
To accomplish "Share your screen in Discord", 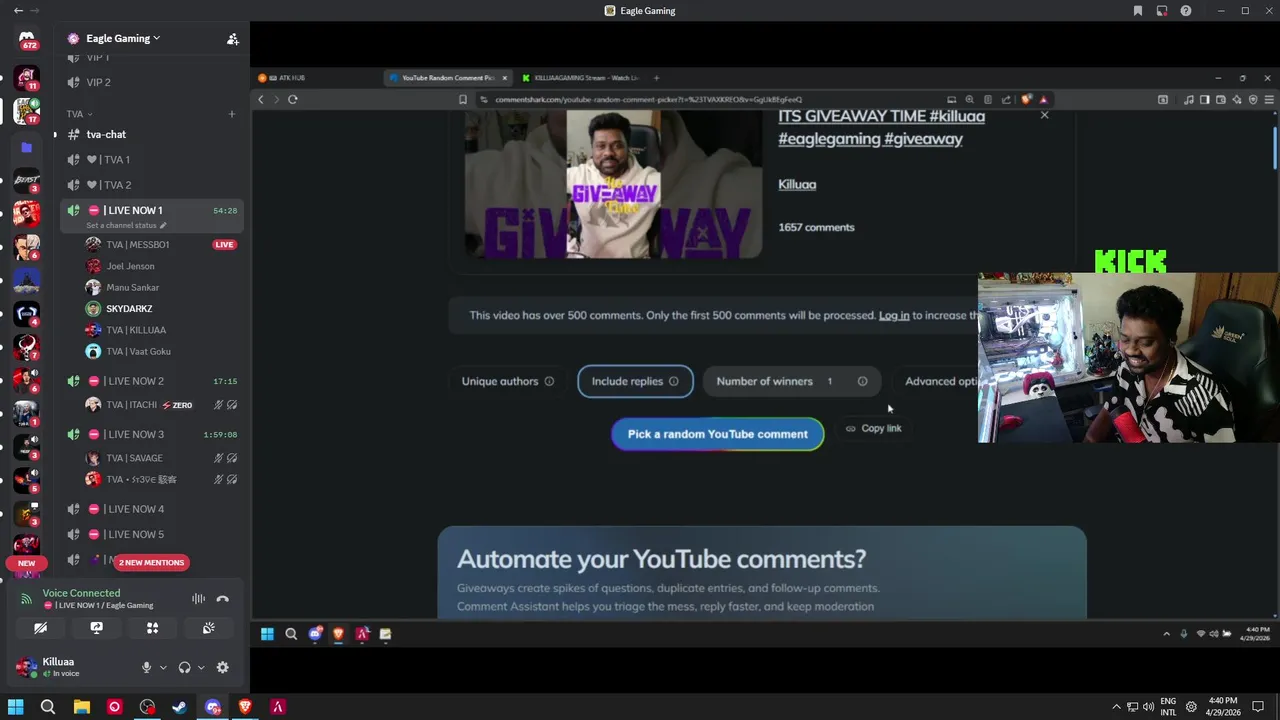I will point(96,628).
